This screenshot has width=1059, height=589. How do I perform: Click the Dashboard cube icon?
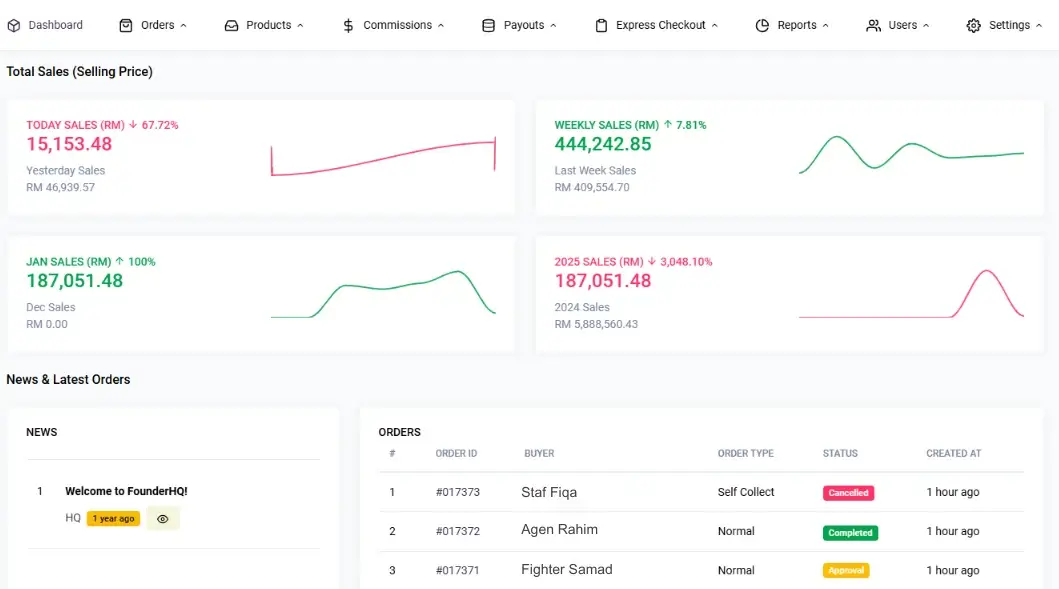point(14,25)
